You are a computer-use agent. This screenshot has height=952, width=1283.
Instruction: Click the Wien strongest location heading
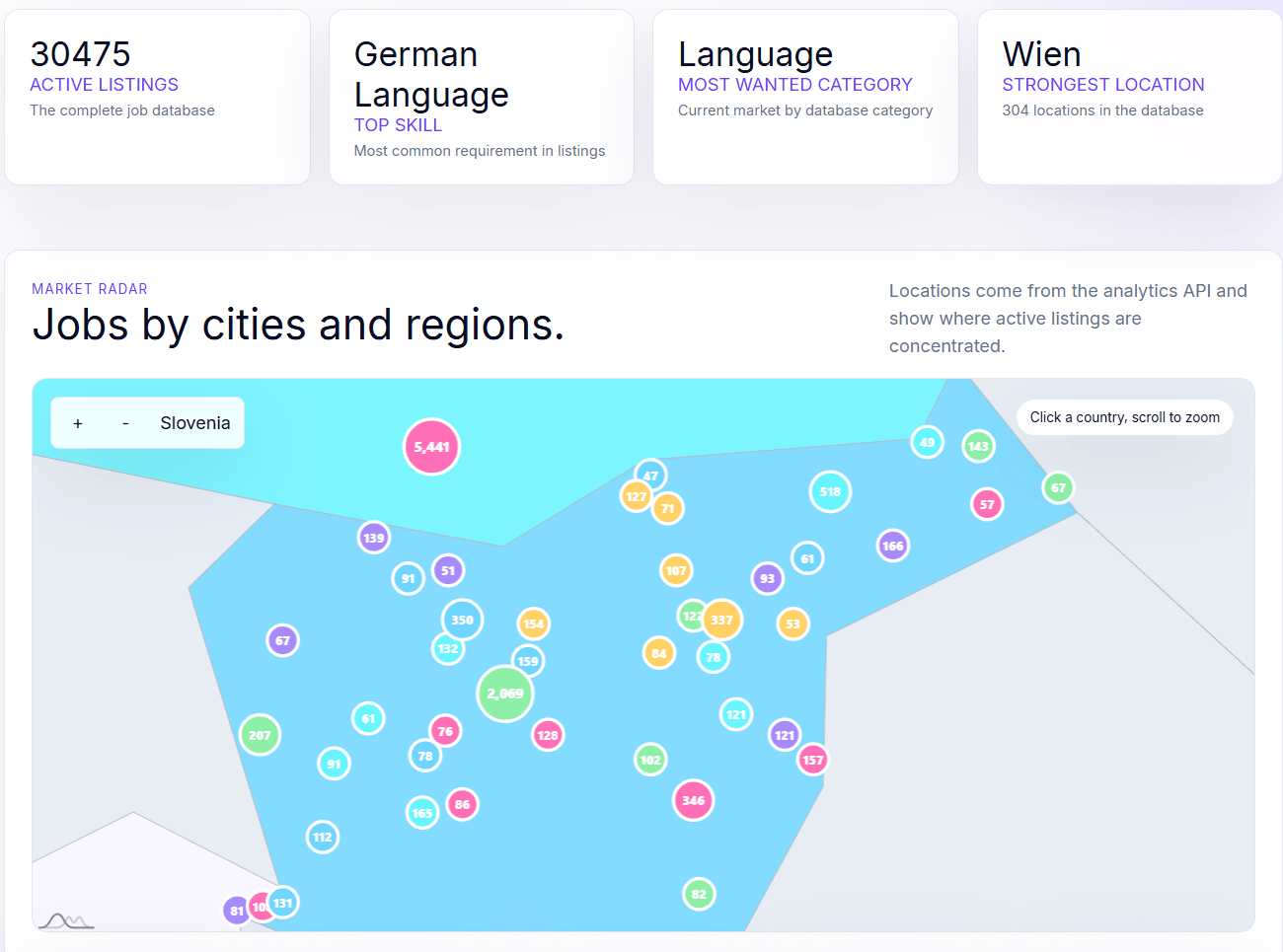pos(1041,54)
